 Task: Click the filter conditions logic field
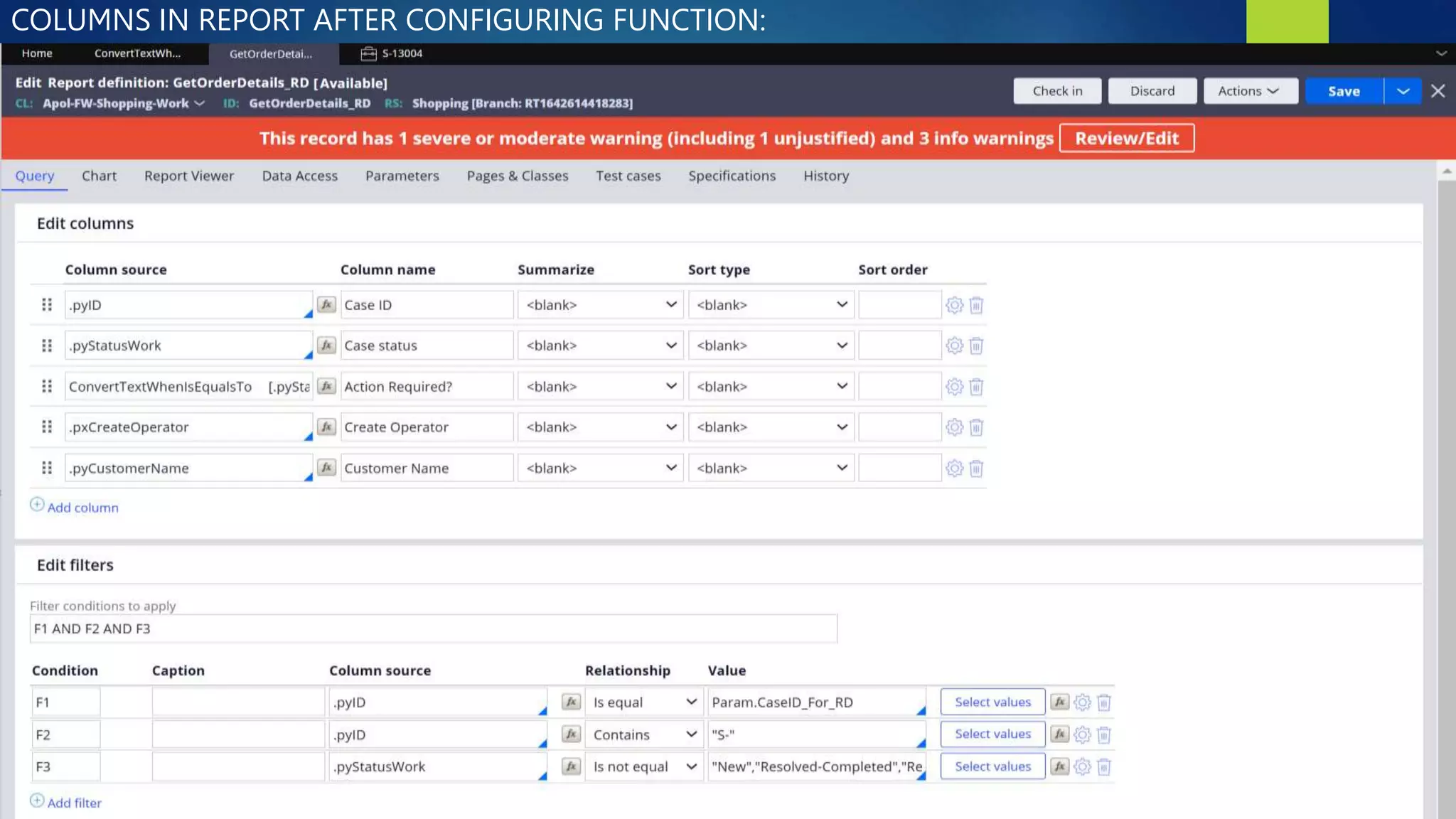tap(433, 629)
